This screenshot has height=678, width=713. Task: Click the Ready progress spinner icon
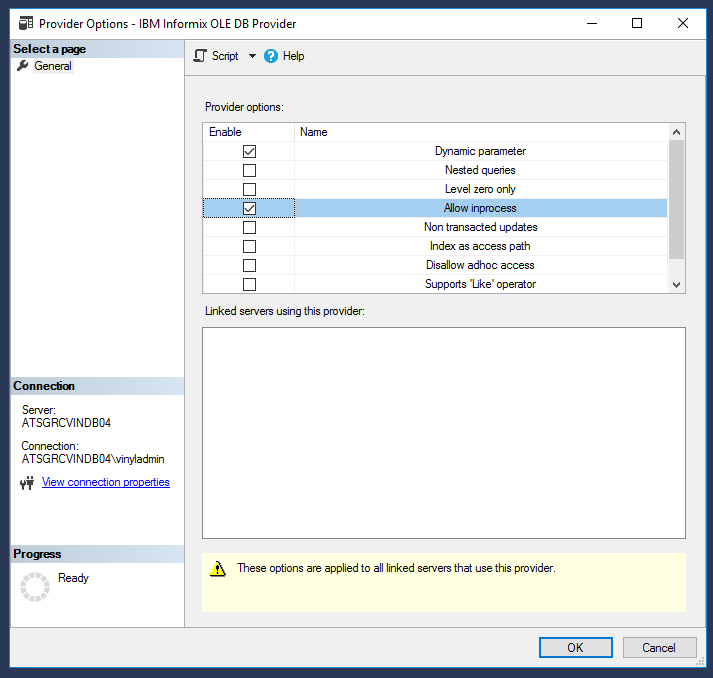coord(35,587)
